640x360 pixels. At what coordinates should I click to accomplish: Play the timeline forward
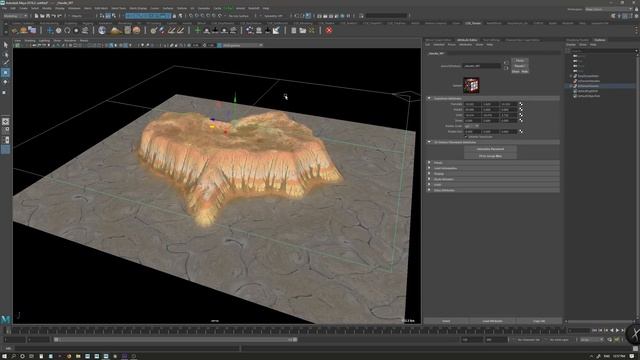pos(618,330)
